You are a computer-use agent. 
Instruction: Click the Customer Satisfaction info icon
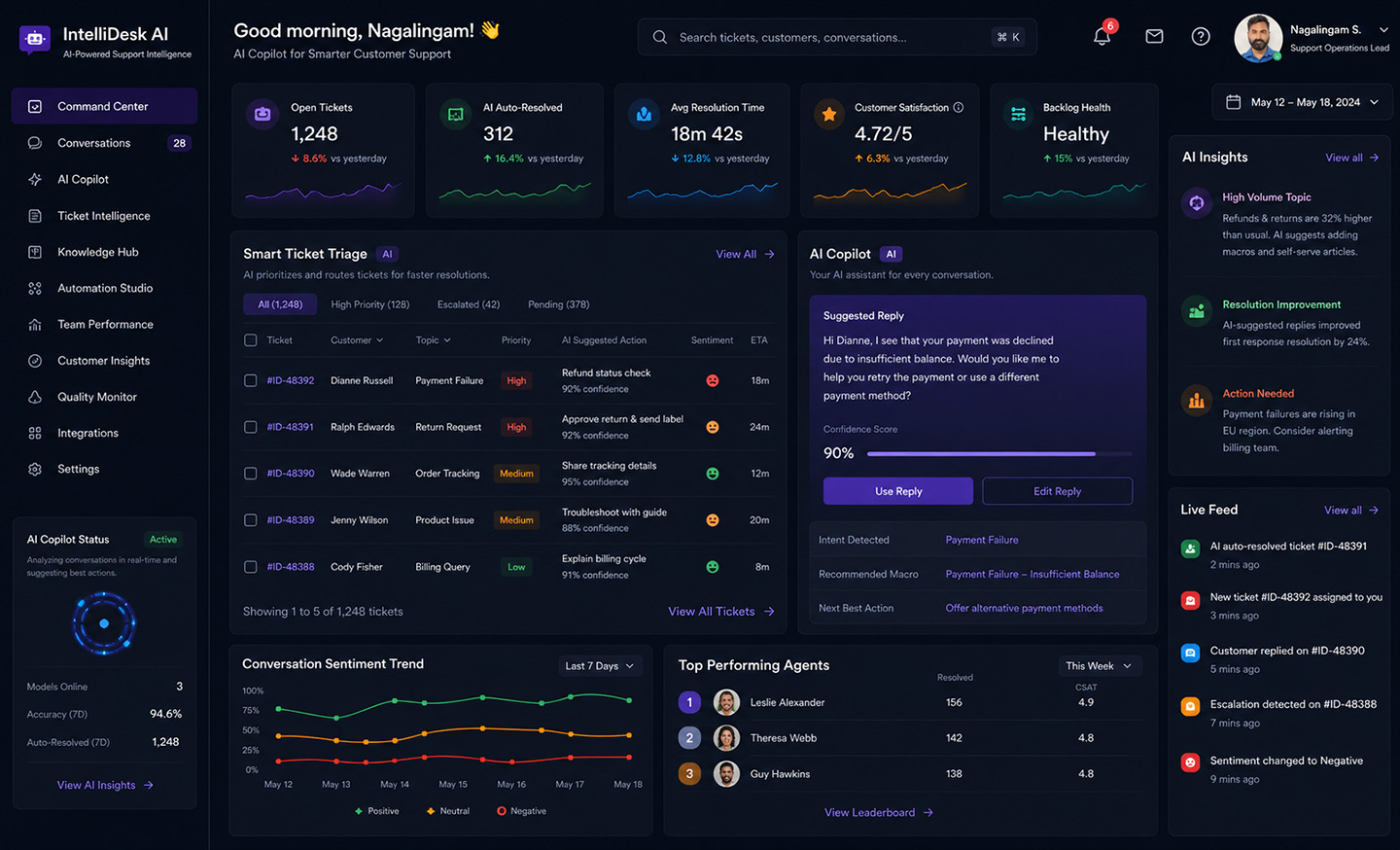tap(959, 107)
